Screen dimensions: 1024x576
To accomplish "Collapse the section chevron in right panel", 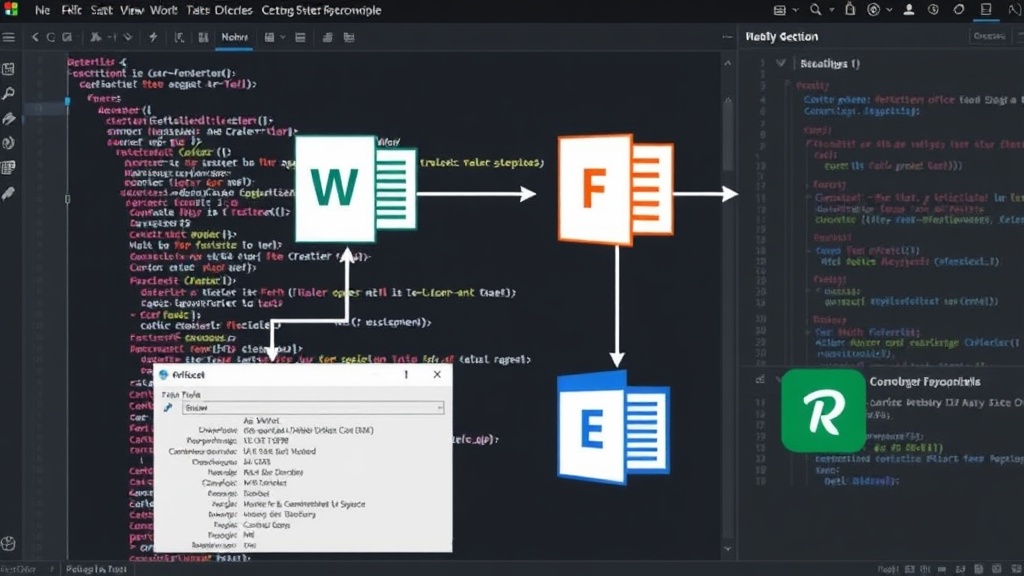I will (x=780, y=63).
